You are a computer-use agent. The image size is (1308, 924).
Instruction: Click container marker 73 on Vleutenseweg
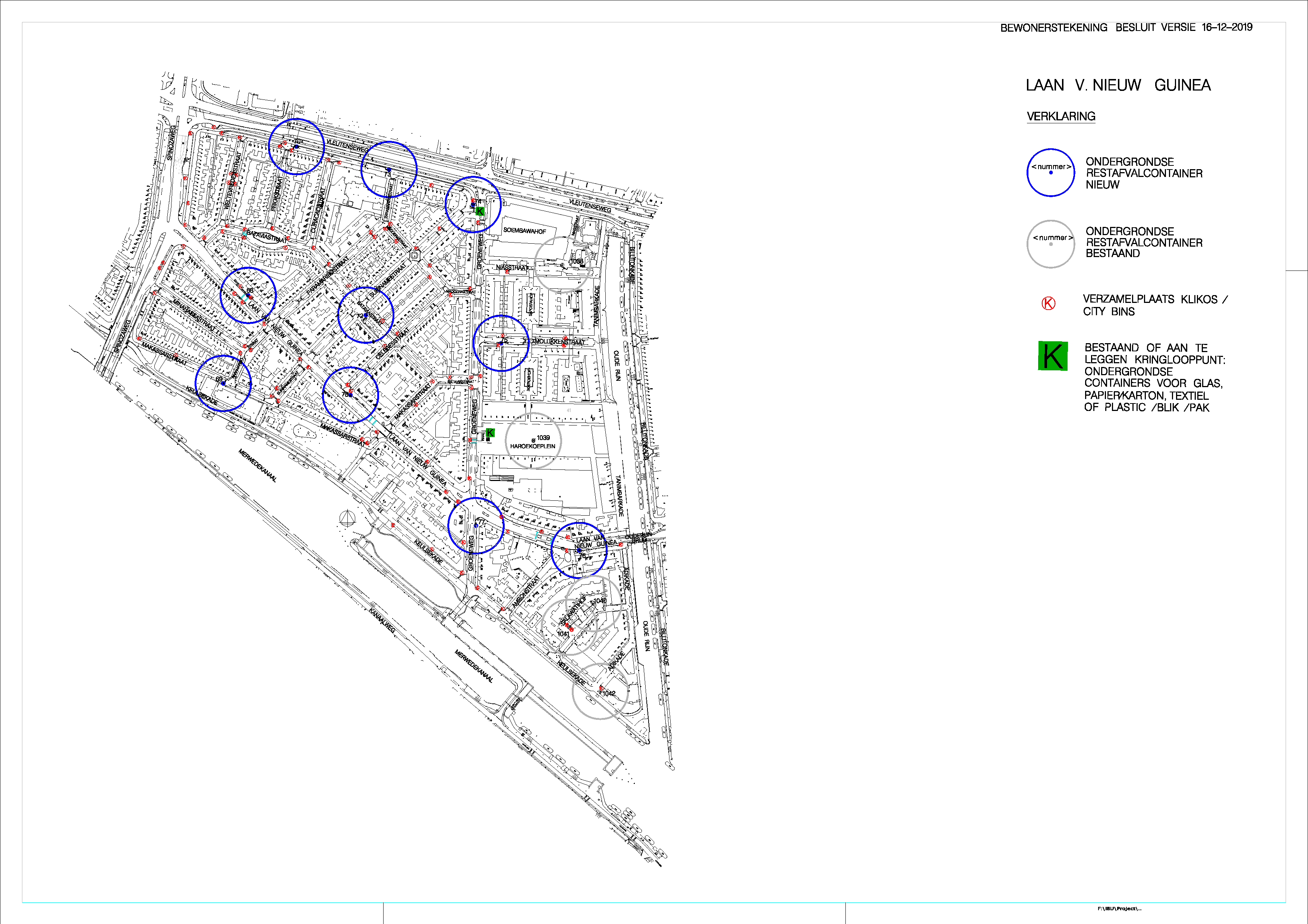point(388,170)
